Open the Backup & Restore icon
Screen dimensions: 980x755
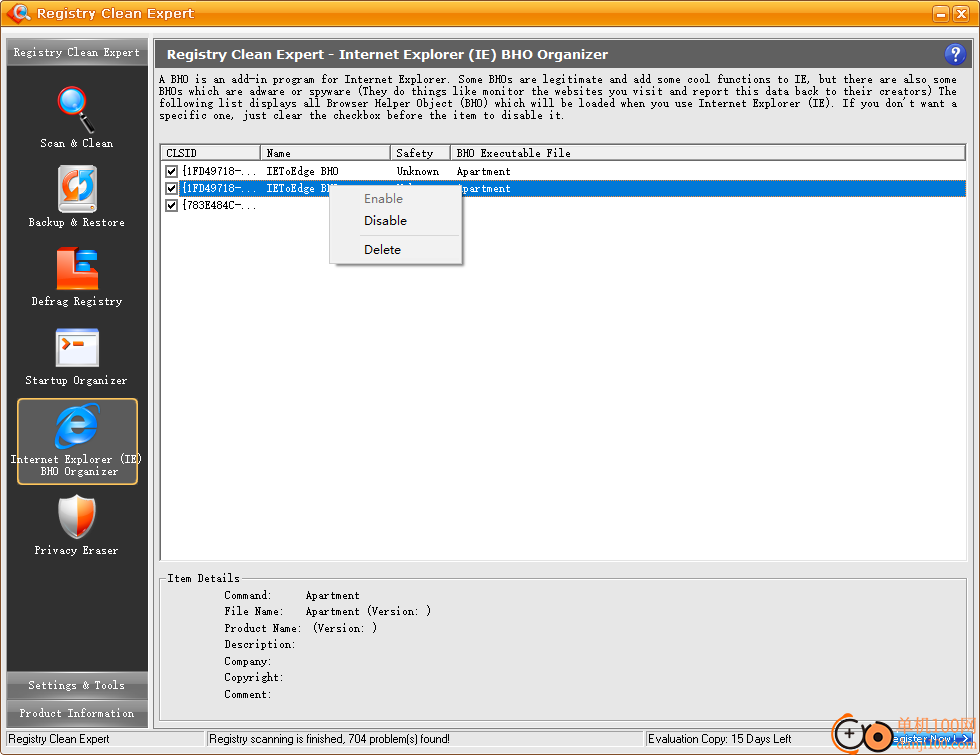point(77,189)
